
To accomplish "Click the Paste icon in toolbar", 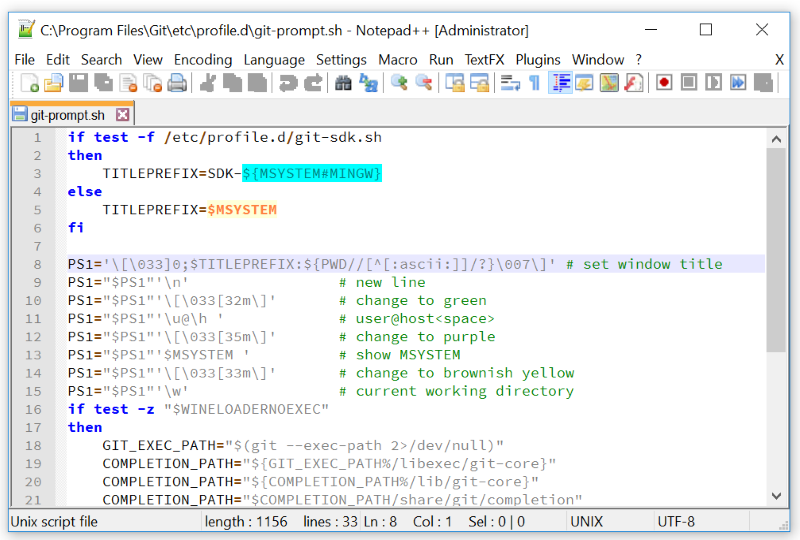I will [x=257, y=83].
